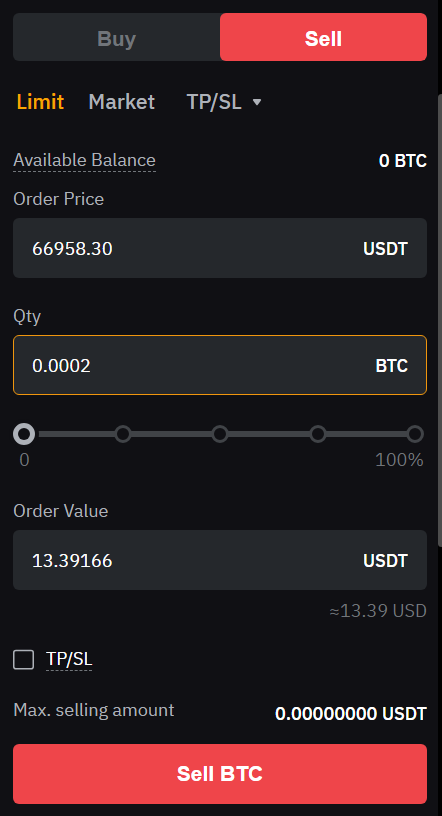Set slider to the 0 percent handle

point(24,434)
